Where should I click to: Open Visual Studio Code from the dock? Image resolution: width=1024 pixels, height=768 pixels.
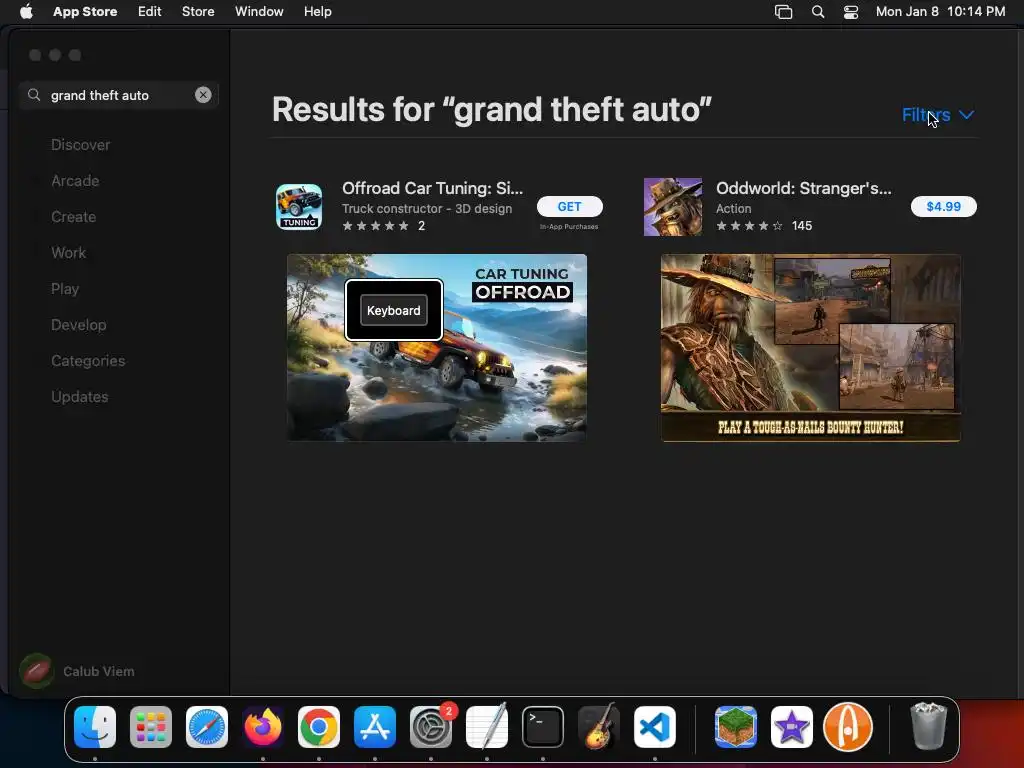tap(655, 727)
